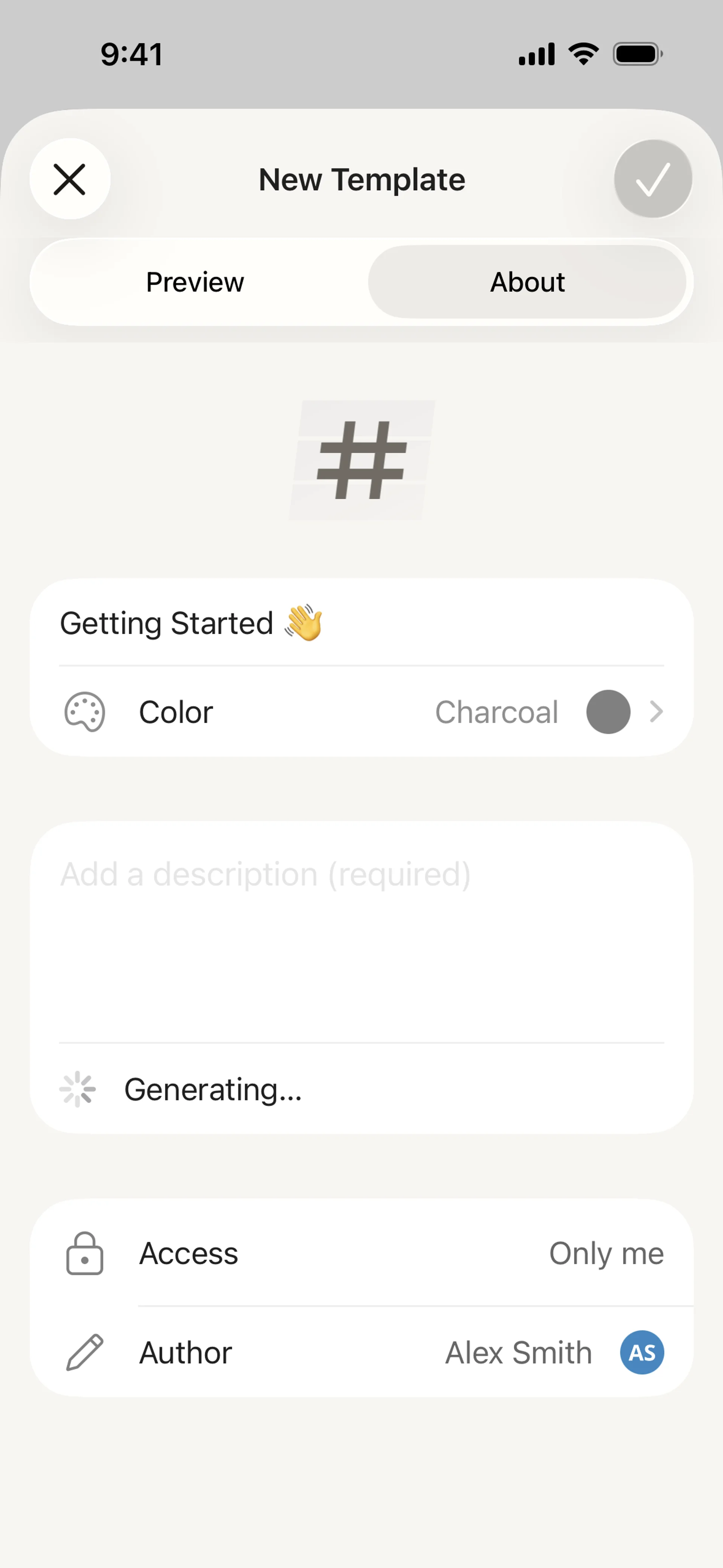Tap the Charcoal color swatch
The height and width of the screenshot is (1568, 723).
click(608, 712)
